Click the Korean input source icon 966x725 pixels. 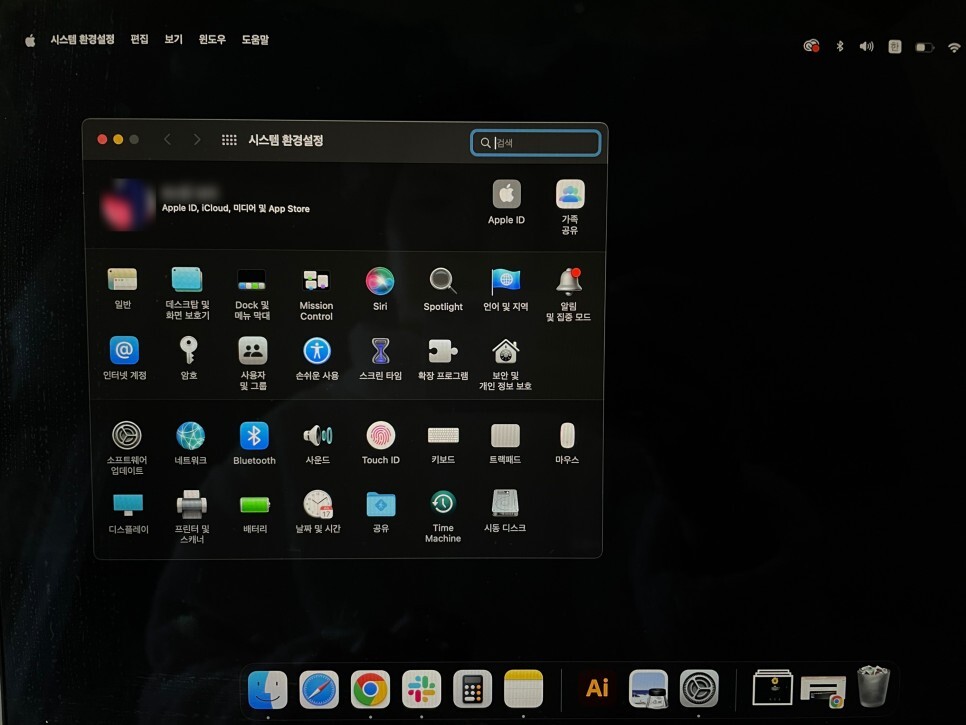pyautogui.click(x=895, y=46)
